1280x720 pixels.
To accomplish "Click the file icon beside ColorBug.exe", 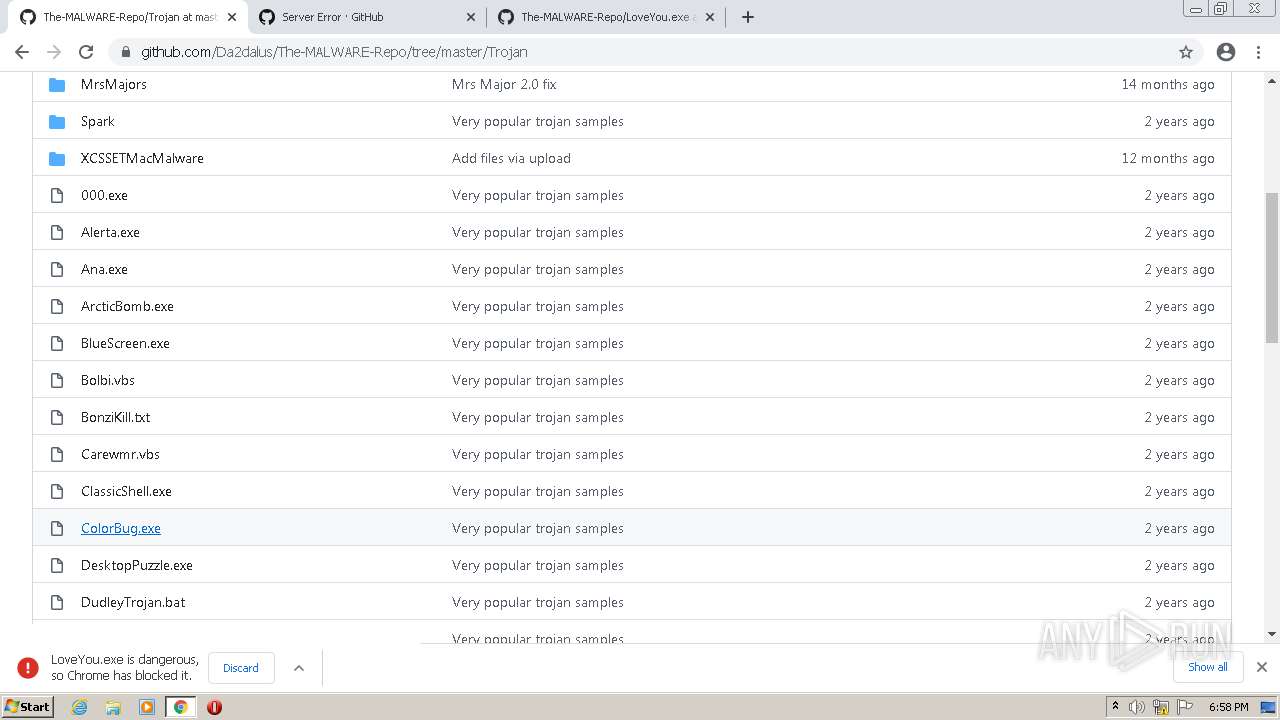I will pos(57,528).
